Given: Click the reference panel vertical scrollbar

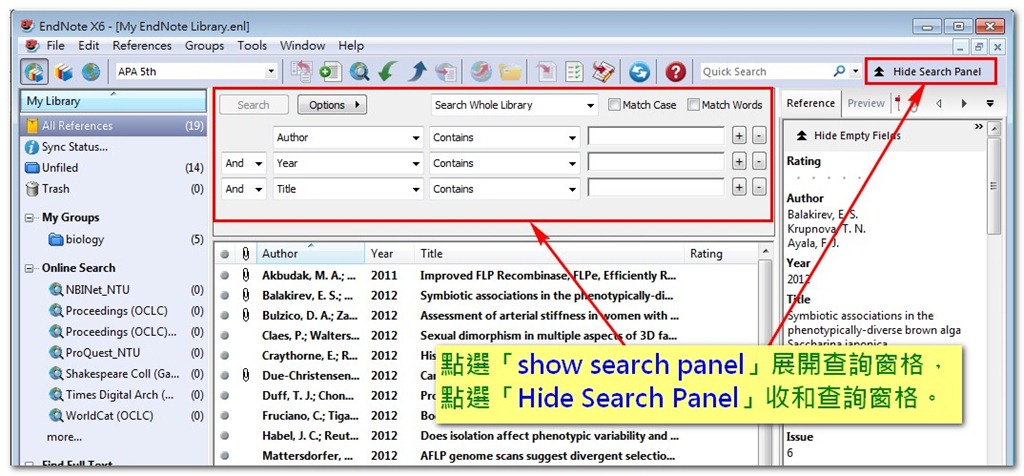Looking at the screenshot, I should tap(995, 189).
